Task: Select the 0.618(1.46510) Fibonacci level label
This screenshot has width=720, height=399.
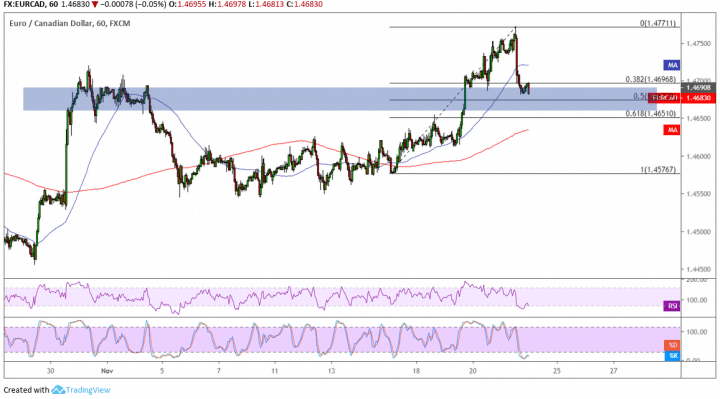Action: pyautogui.click(x=650, y=113)
